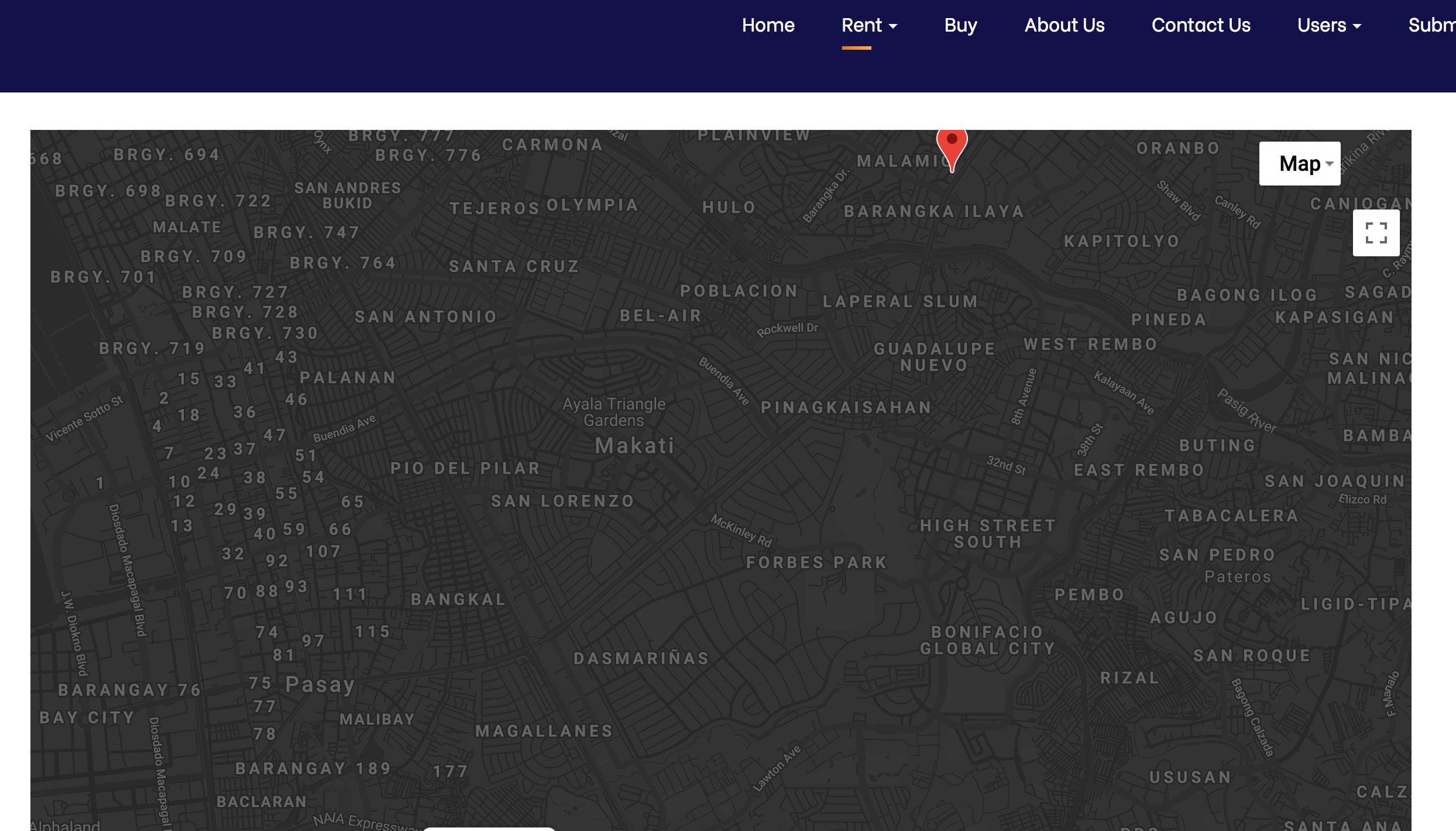Click the San Lorenzo area label
This screenshot has height=831, width=1456.
coord(562,501)
